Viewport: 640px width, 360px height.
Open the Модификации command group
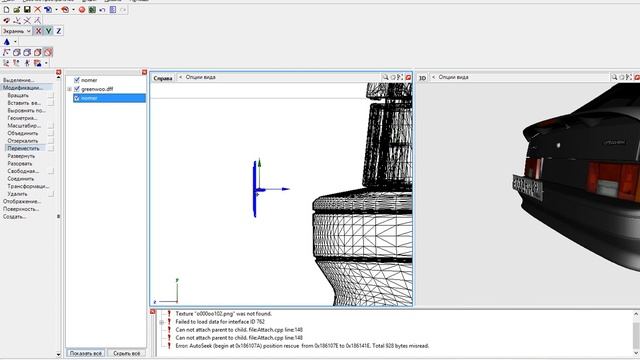[x=22, y=88]
